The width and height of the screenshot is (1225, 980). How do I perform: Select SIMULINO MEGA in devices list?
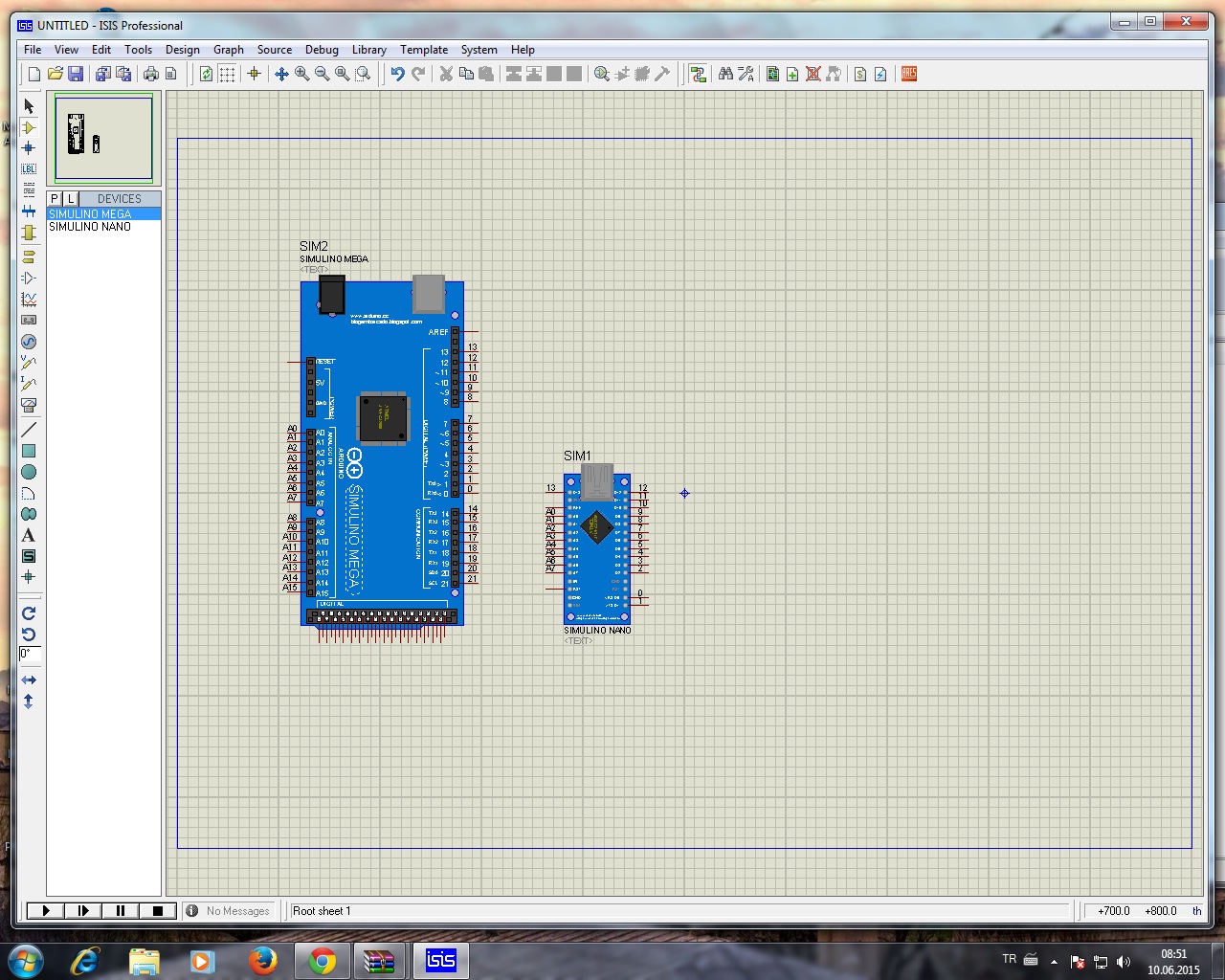[x=103, y=213]
